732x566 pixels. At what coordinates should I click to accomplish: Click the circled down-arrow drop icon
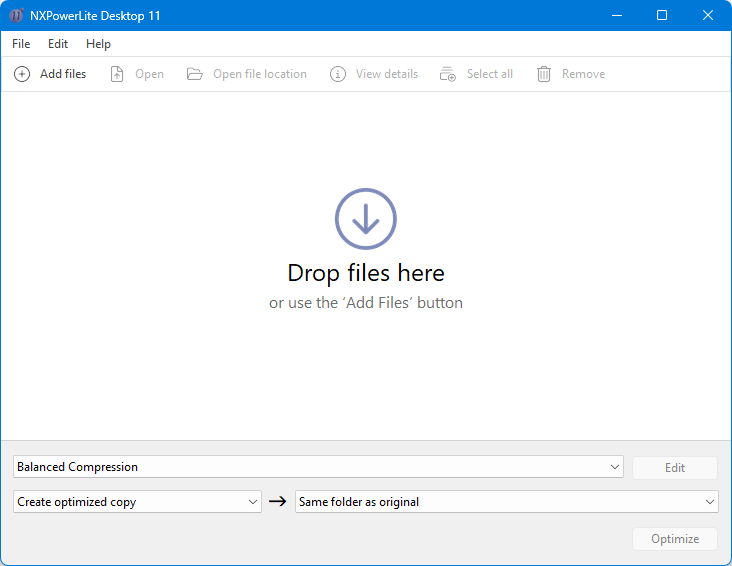point(366,218)
